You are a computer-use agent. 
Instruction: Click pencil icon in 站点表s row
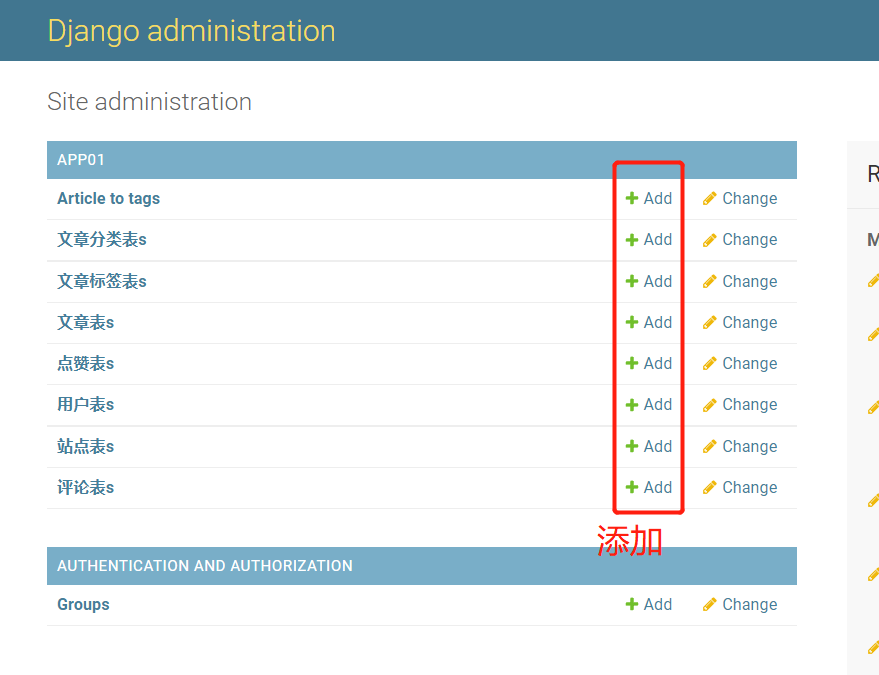pyautogui.click(x=710, y=446)
